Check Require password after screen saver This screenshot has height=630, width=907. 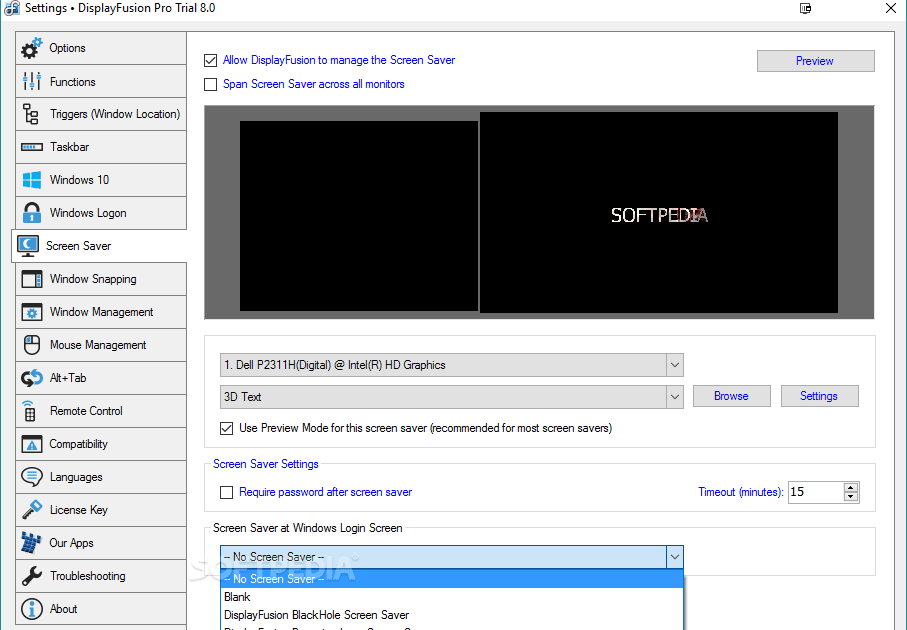pyautogui.click(x=227, y=492)
